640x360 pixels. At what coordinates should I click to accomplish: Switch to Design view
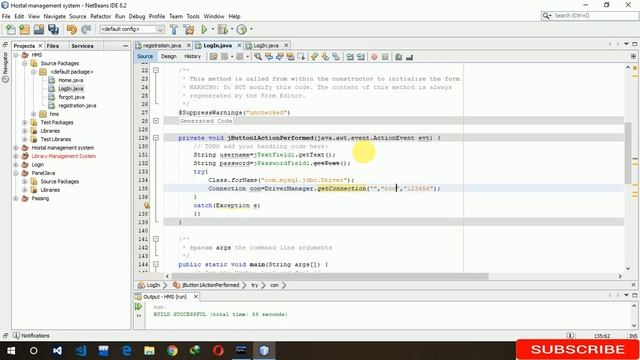pyautogui.click(x=168, y=56)
